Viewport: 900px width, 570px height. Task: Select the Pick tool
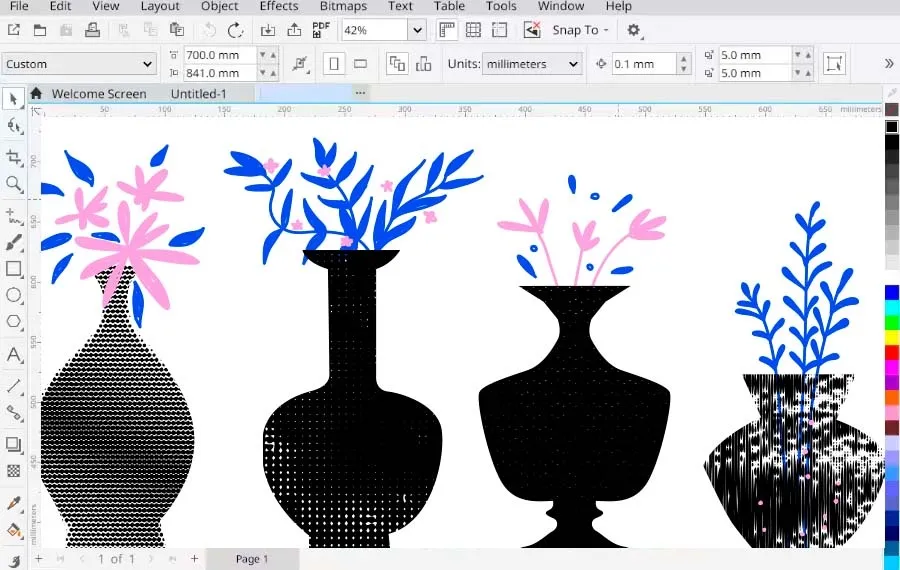(14, 99)
